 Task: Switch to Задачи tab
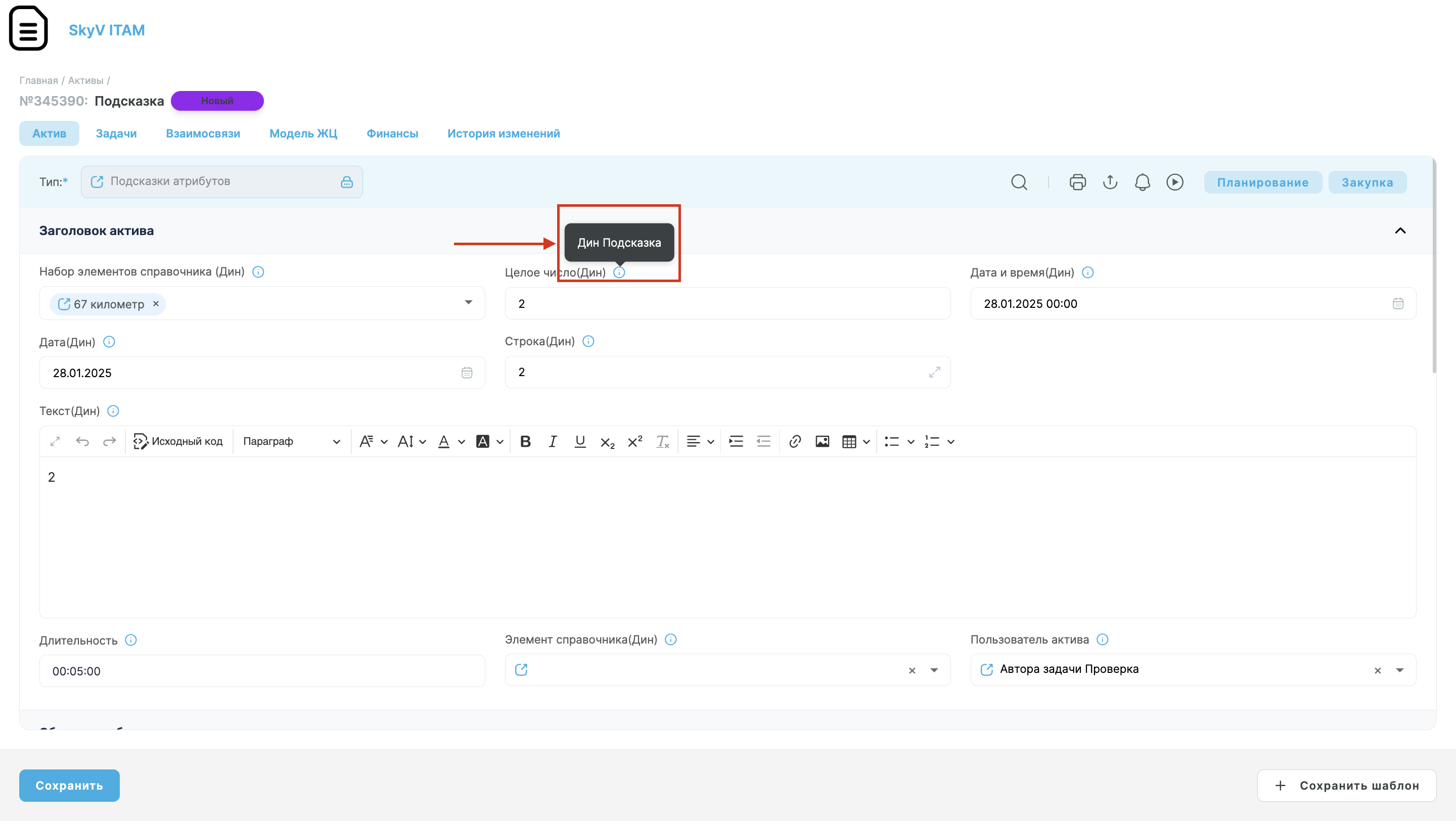116,133
